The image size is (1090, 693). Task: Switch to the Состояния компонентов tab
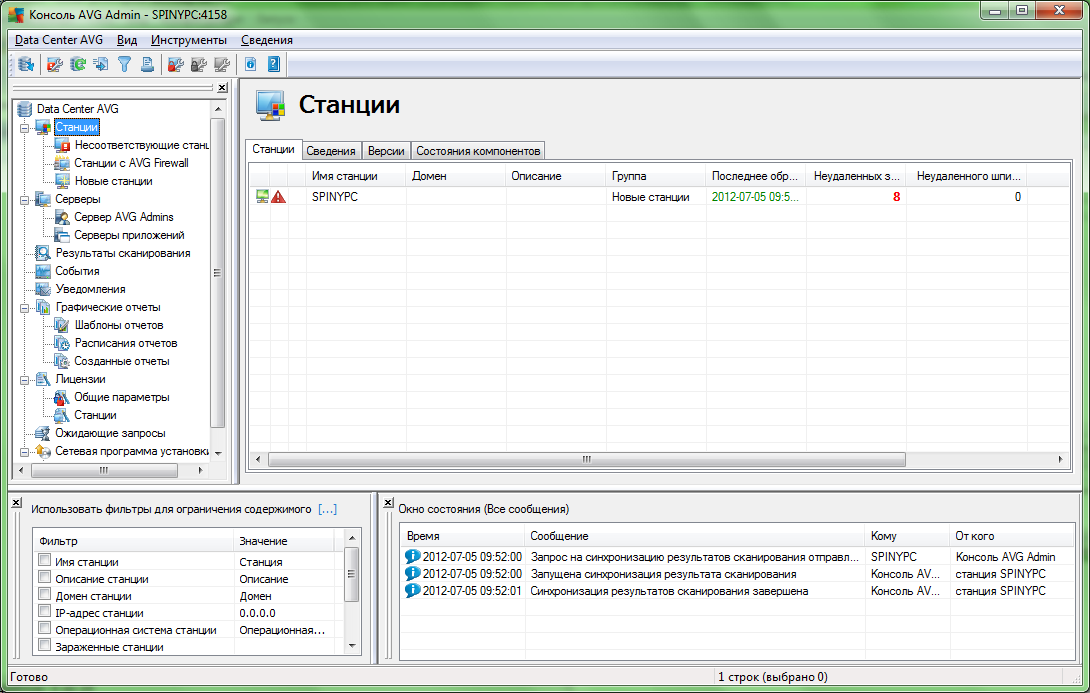pyautogui.click(x=478, y=151)
